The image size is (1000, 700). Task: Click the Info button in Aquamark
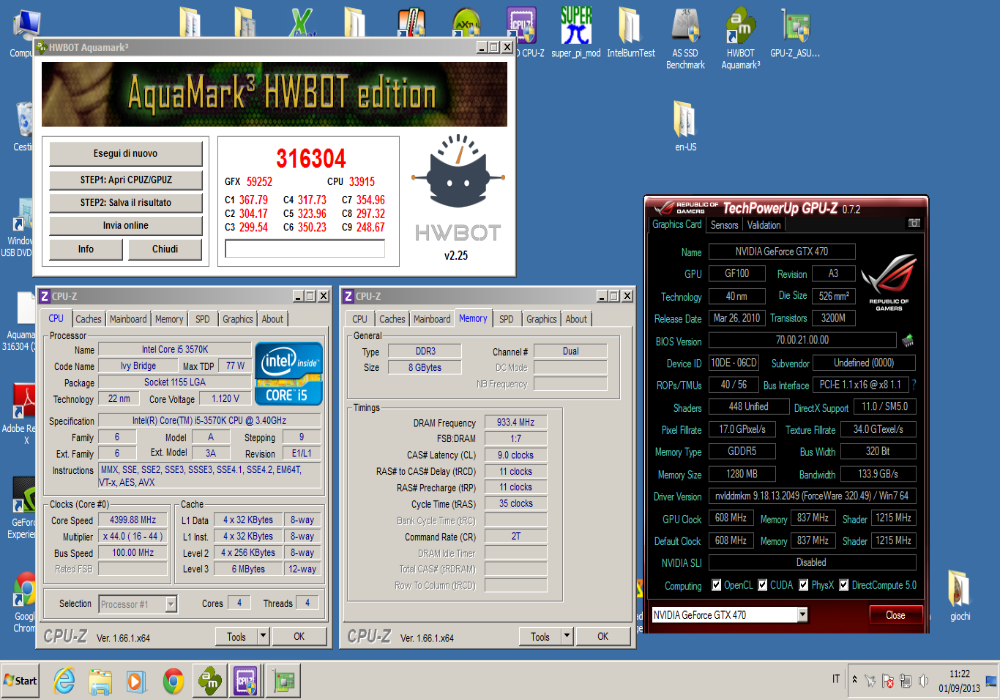pos(85,249)
